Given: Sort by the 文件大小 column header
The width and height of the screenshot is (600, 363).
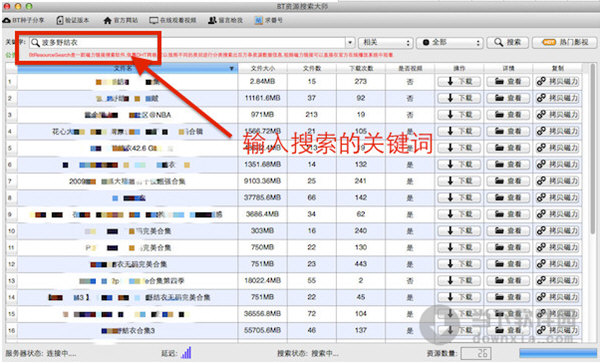Looking at the screenshot, I should pyautogui.click(x=262, y=68).
